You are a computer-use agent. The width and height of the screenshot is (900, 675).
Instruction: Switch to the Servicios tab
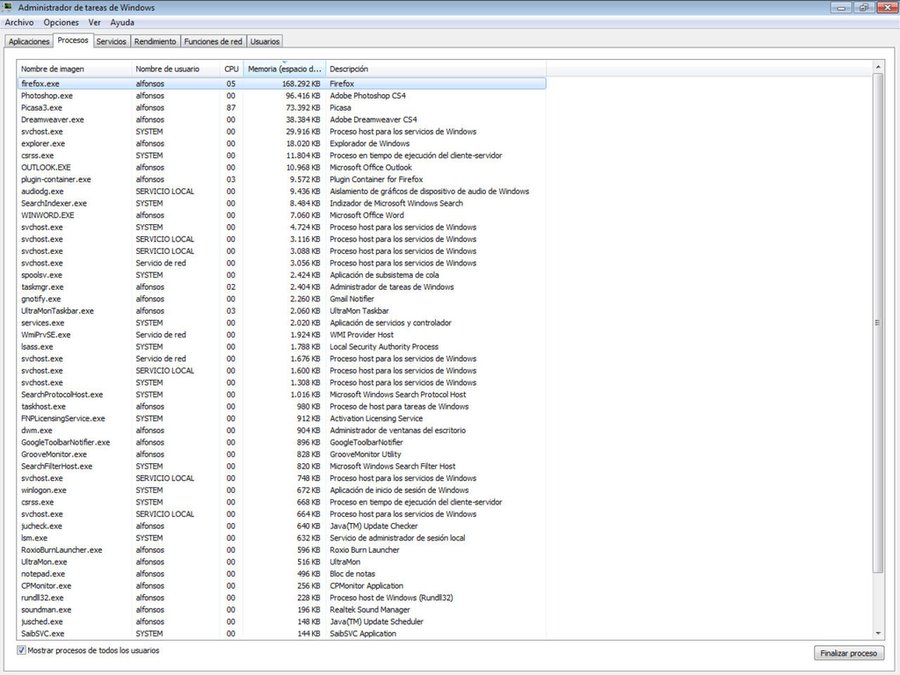111,42
